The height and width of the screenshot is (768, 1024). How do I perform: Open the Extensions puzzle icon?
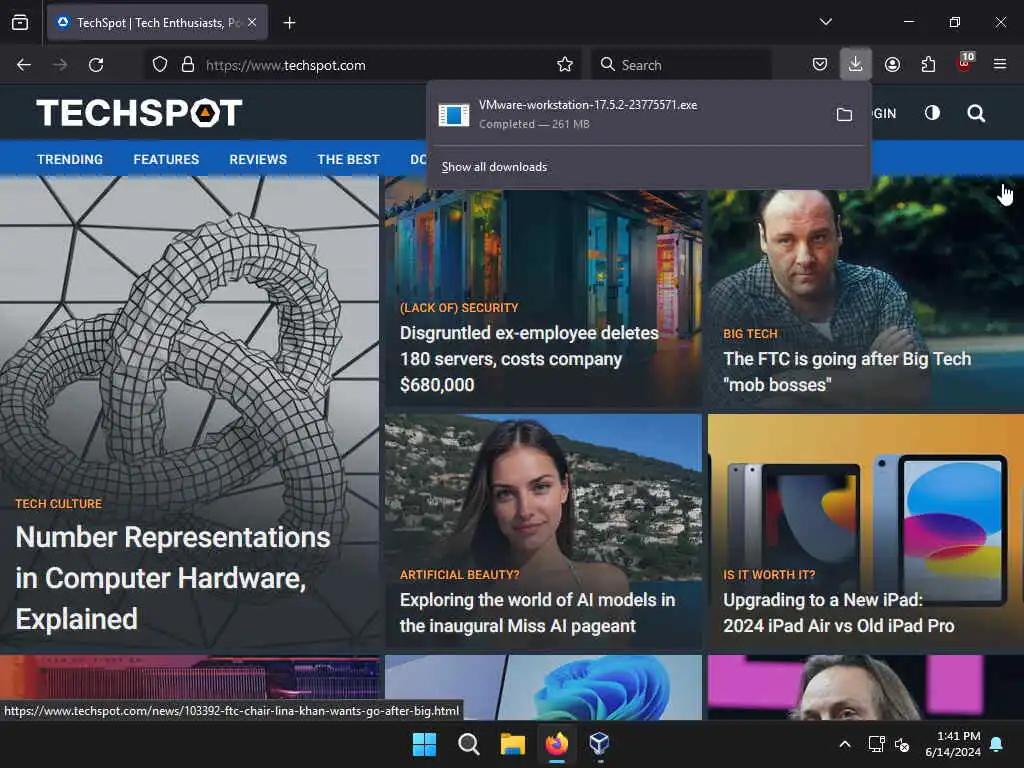tap(928, 65)
